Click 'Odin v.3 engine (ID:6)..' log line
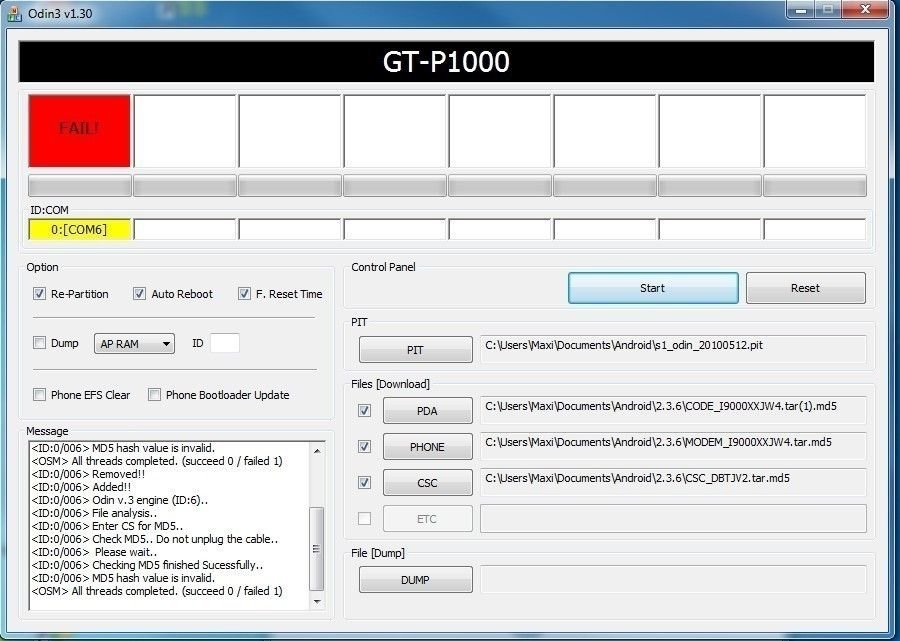The height and width of the screenshot is (641, 900). (119, 500)
